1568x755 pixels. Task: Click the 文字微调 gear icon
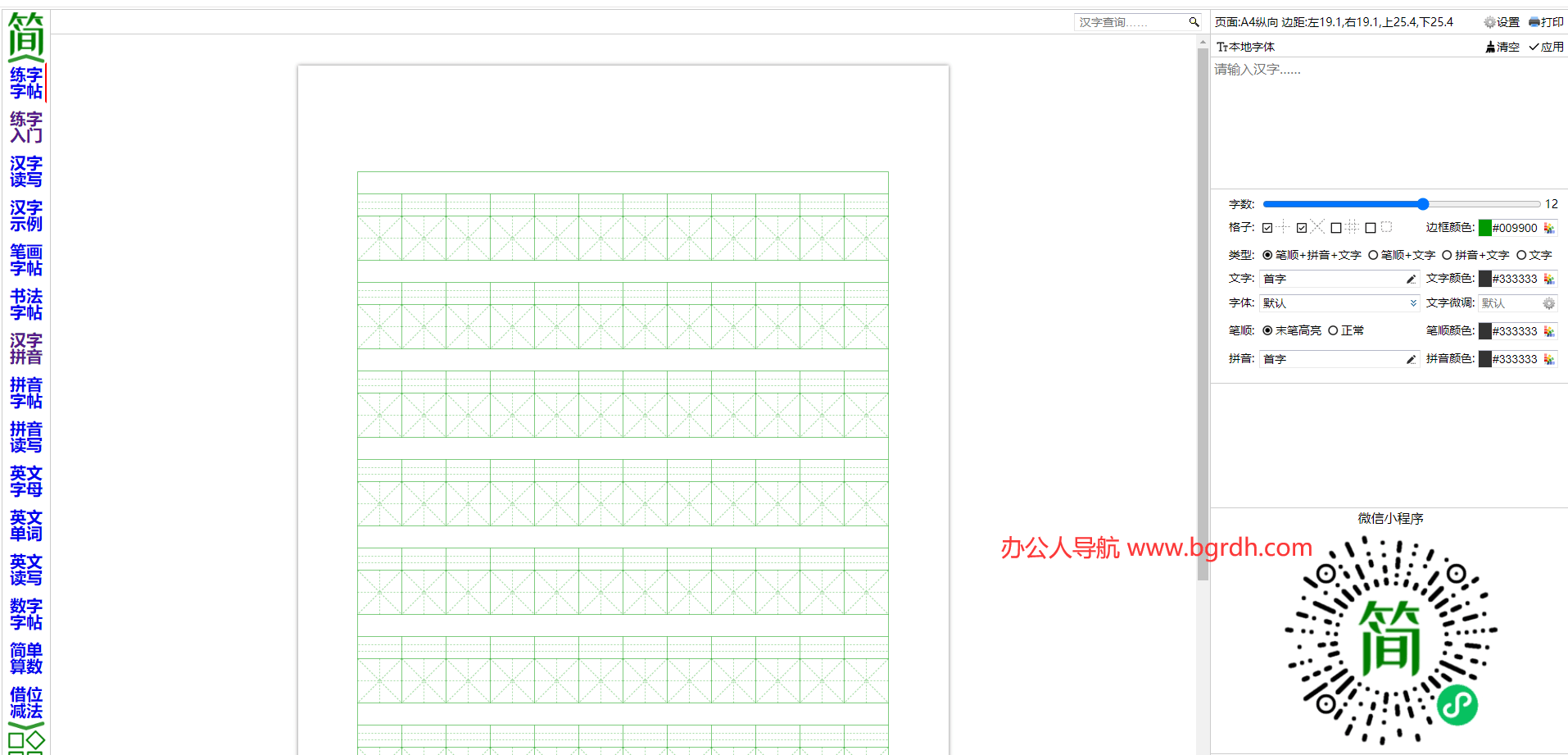pos(1548,303)
